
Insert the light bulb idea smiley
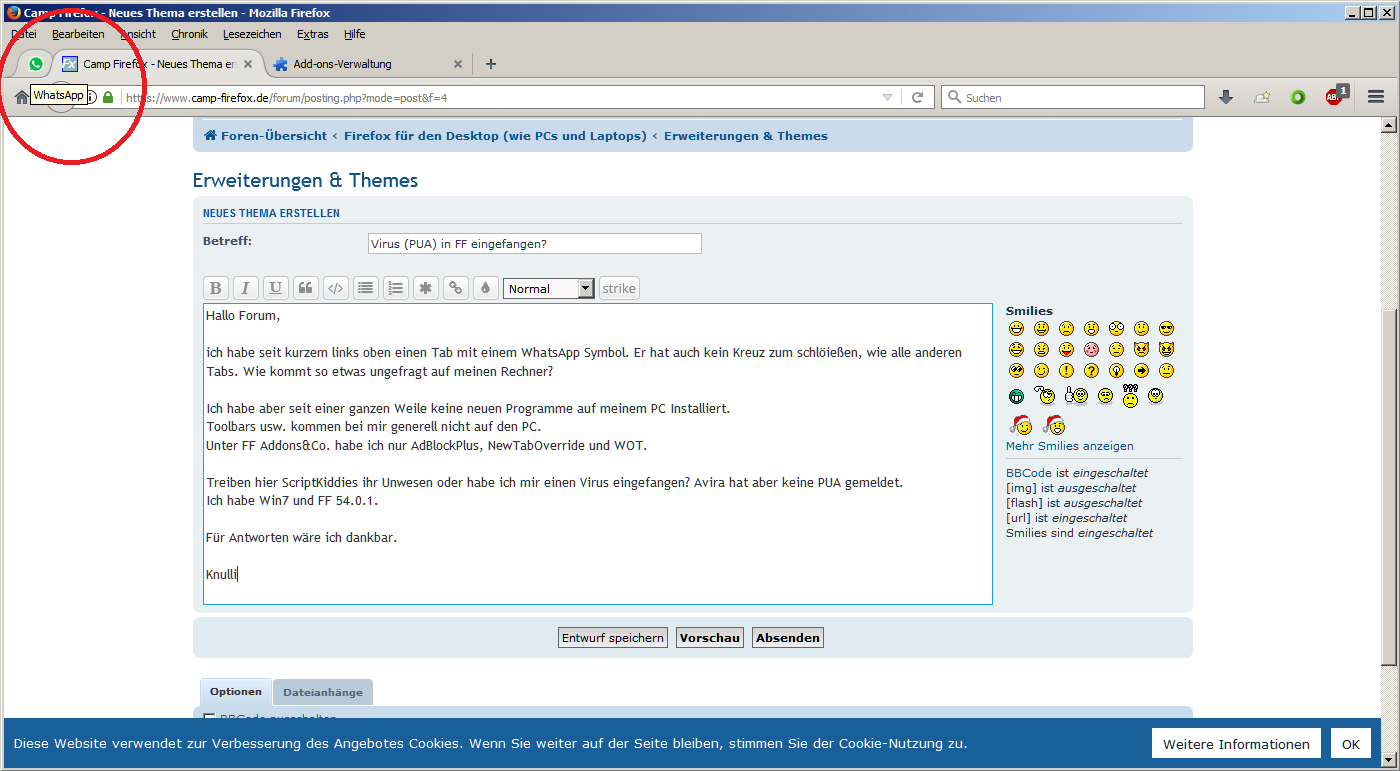coord(1116,371)
